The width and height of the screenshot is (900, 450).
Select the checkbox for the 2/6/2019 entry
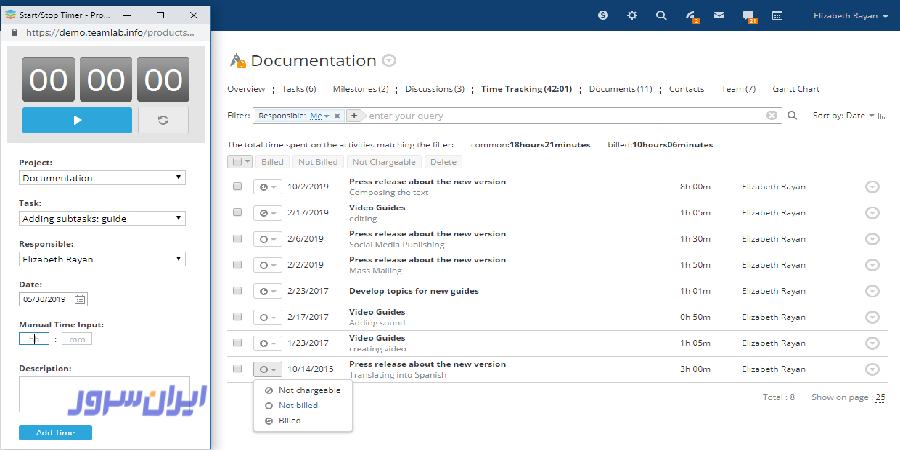click(x=237, y=239)
